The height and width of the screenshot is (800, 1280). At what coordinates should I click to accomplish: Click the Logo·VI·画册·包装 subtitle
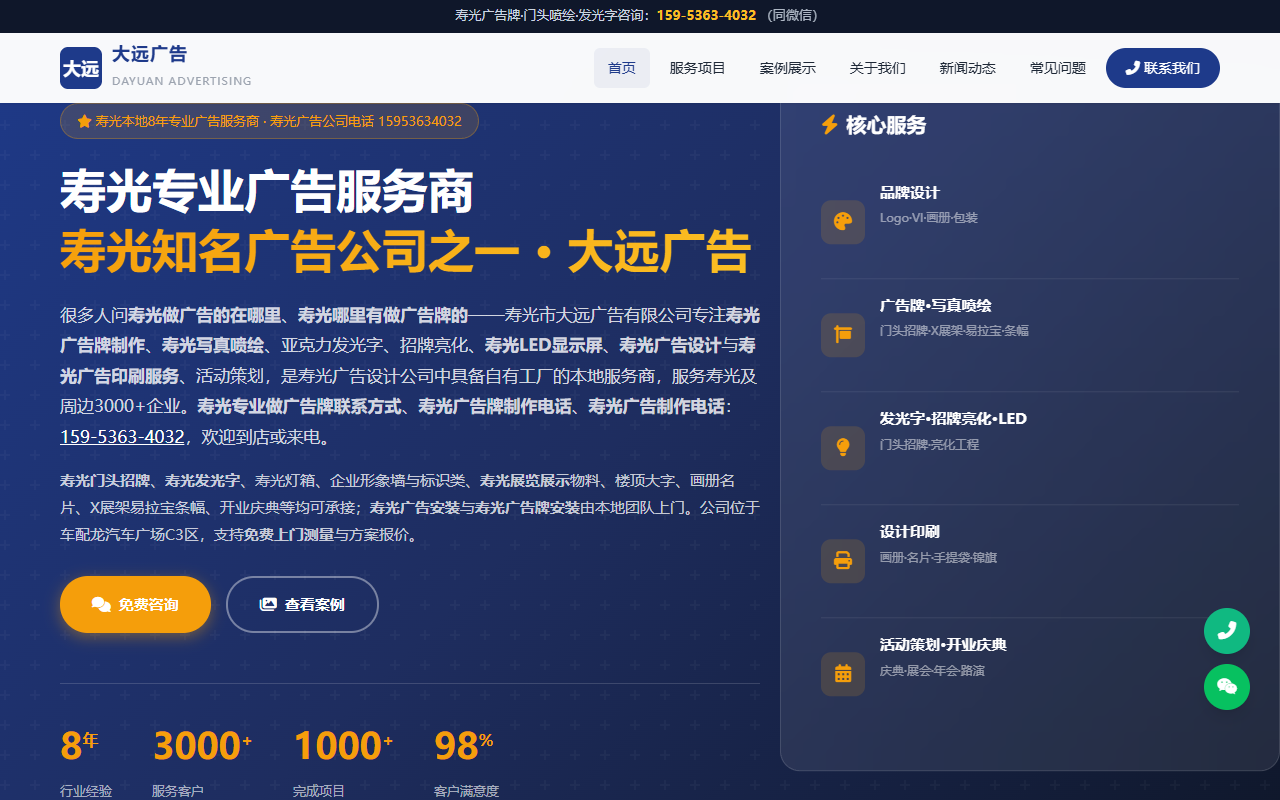tap(929, 218)
